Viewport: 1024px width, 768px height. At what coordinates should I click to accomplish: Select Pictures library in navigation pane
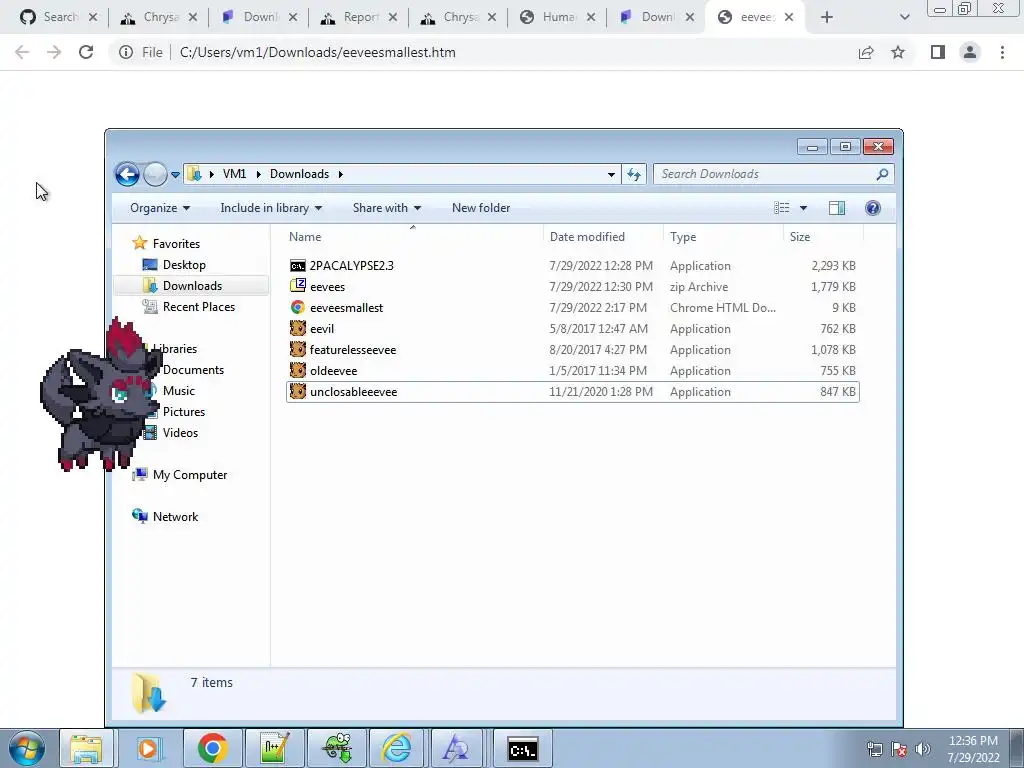tap(184, 411)
